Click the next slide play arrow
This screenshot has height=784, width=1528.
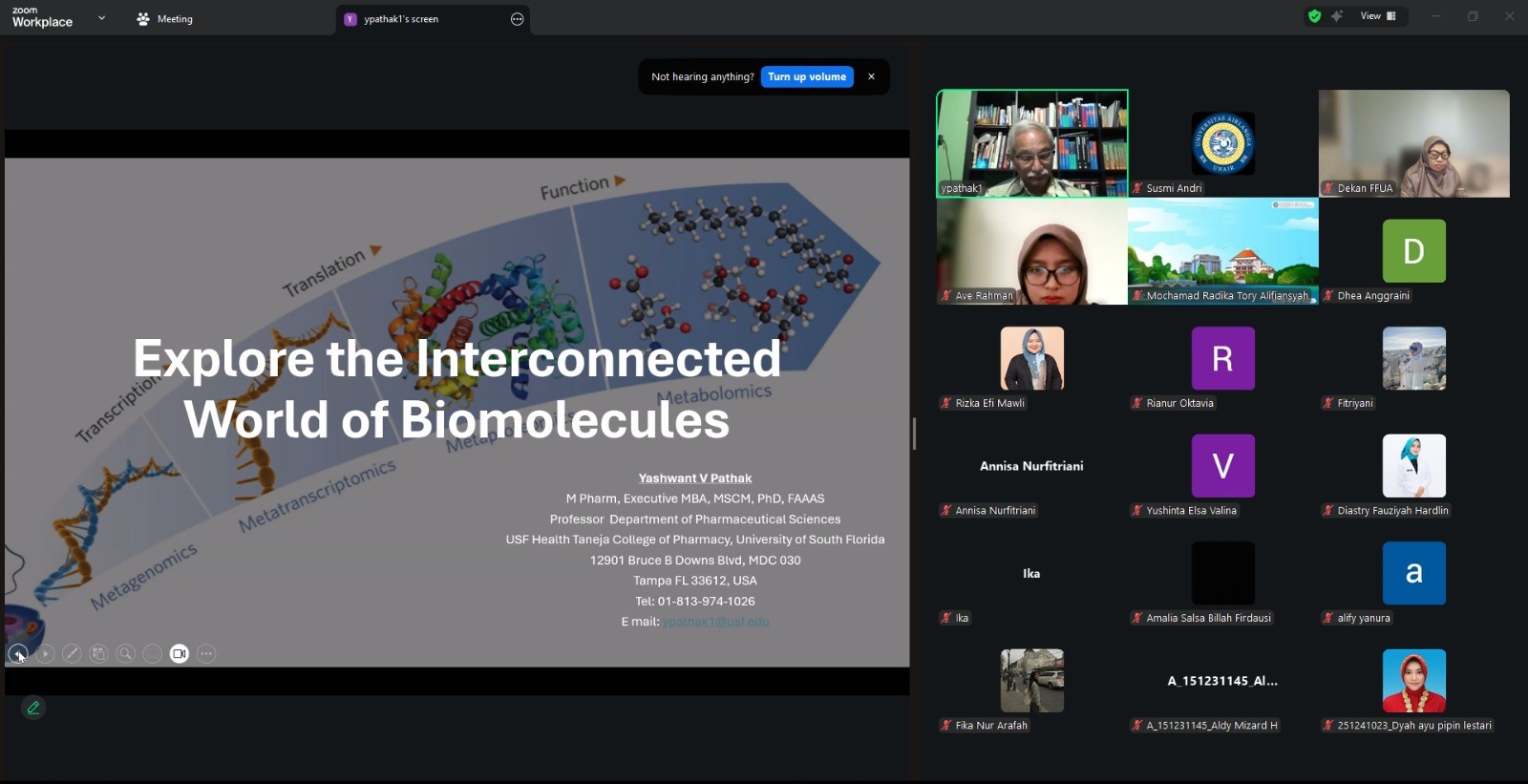pos(45,654)
